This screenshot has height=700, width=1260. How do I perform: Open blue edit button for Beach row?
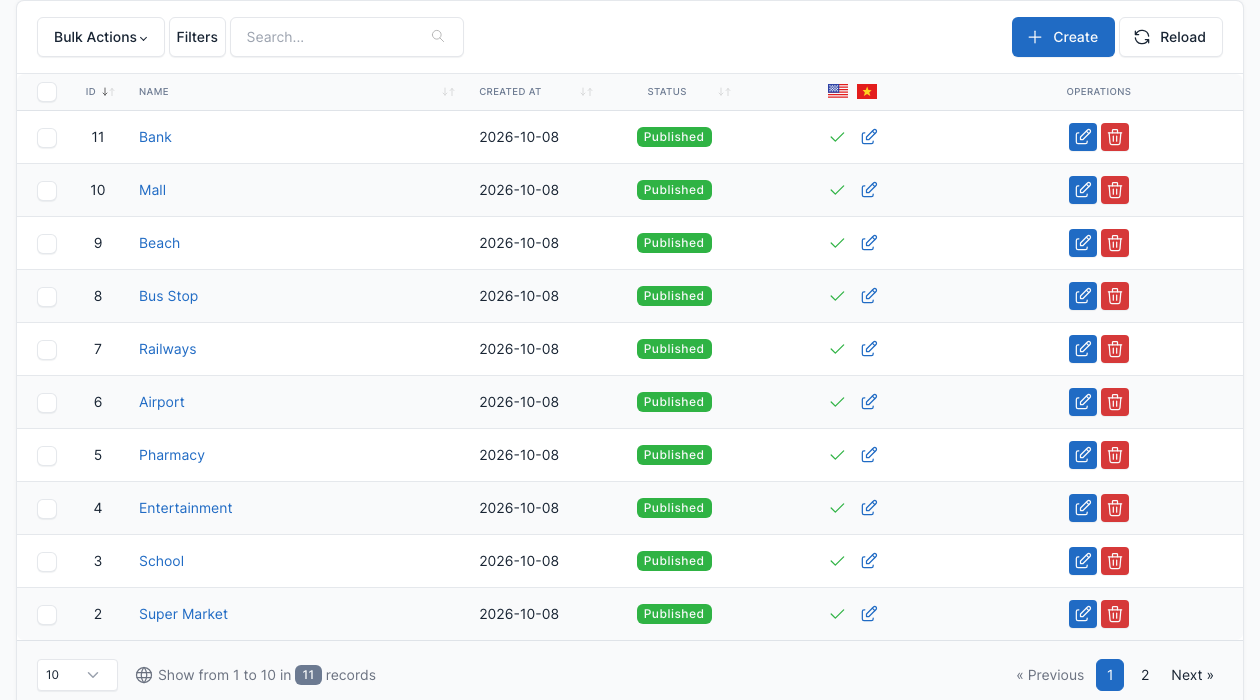tap(1083, 243)
